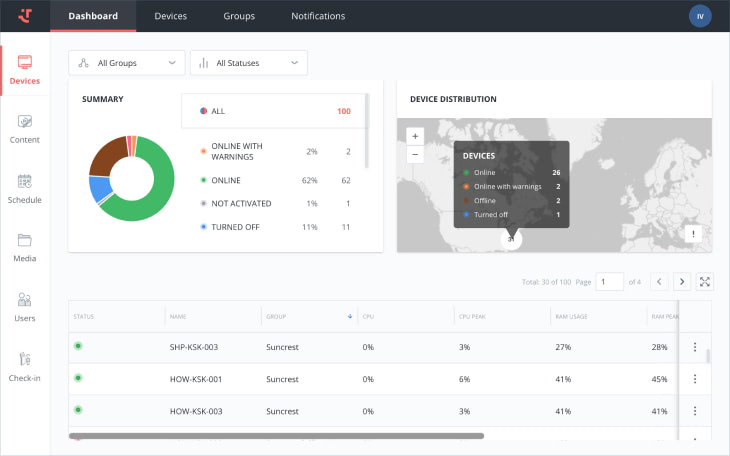Open the IV user profile avatar
730x456 pixels.
(x=700, y=16)
